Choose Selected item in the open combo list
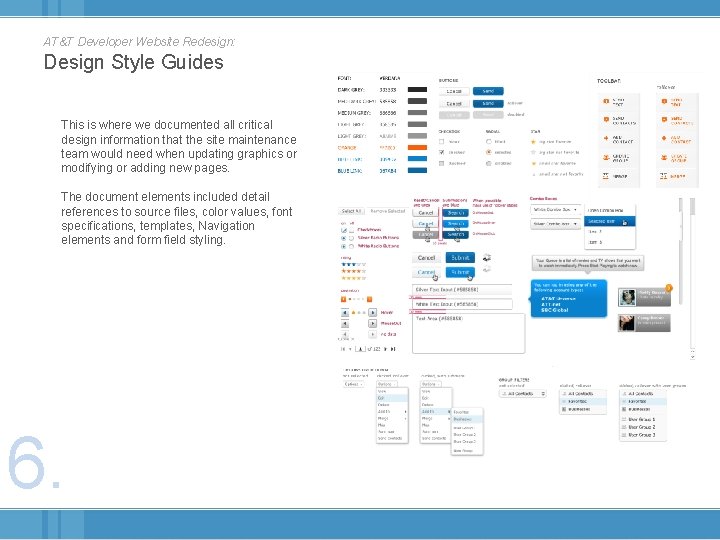Screen dimensions: 720x540 click(610, 221)
